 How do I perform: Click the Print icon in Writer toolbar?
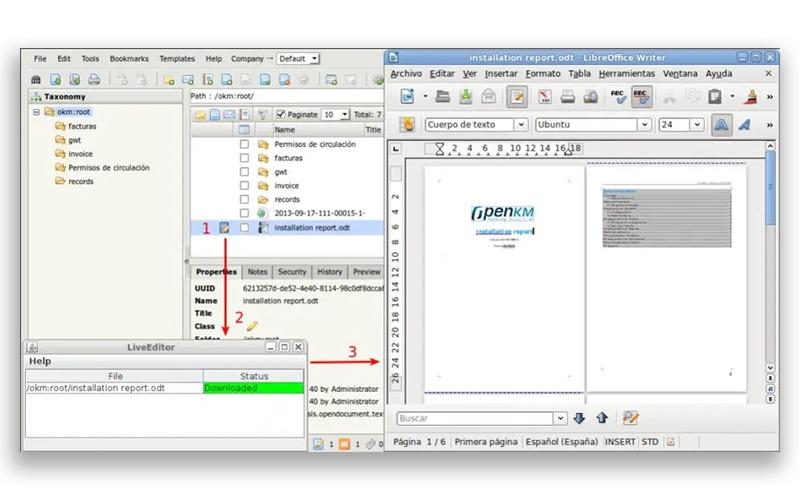tap(568, 96)
